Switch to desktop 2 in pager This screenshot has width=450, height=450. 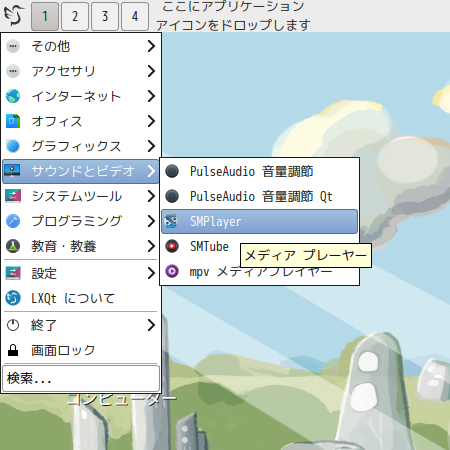(75, 16)
